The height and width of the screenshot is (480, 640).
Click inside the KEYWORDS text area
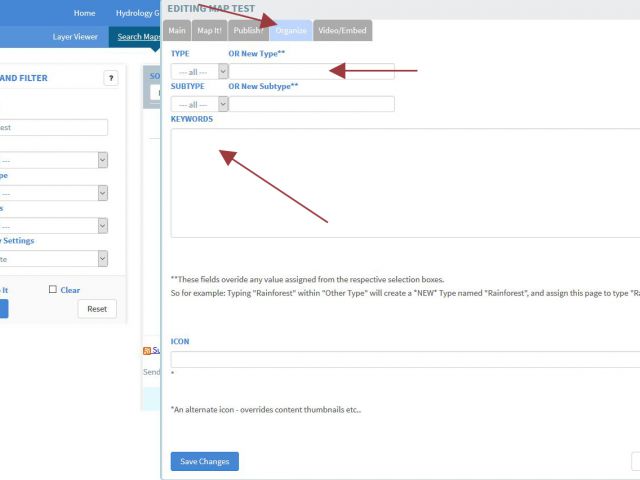tap(405, 183)
